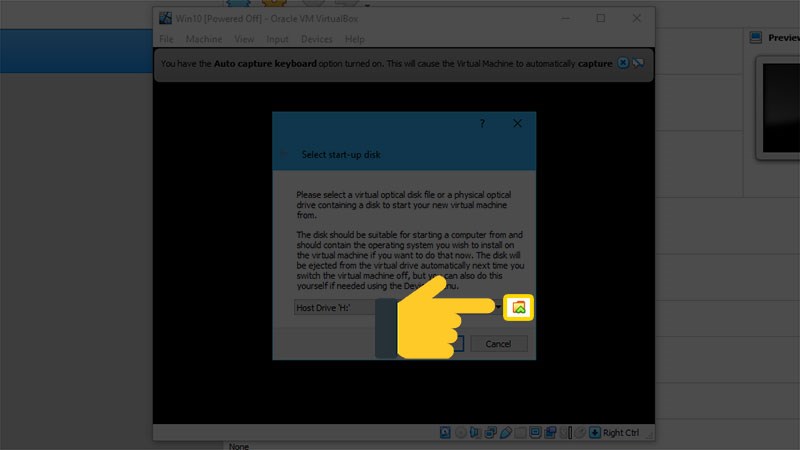Dismiss the Auto capture keyboard notification
Screen dimensions: 800x450
(623, 63)
